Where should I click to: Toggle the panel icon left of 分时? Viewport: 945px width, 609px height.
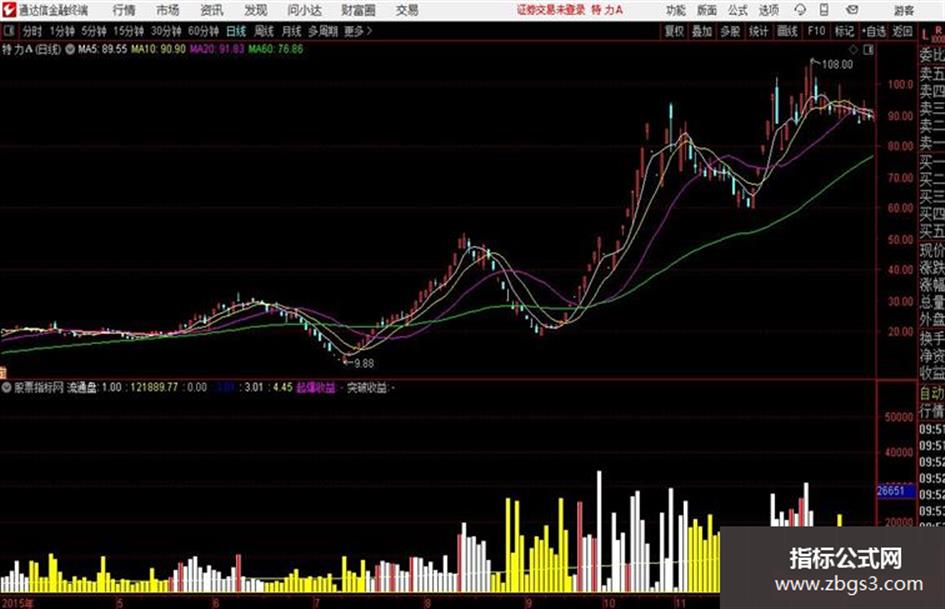[x=9, y=30]
